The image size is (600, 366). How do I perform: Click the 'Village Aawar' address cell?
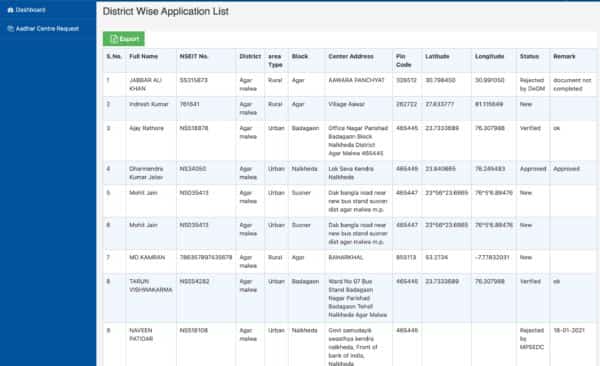pyautogui.click(x=346, y=104)
